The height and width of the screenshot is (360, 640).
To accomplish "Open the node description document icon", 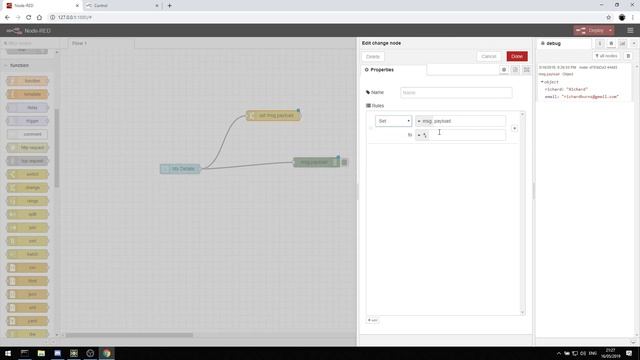I will point(515,70).
